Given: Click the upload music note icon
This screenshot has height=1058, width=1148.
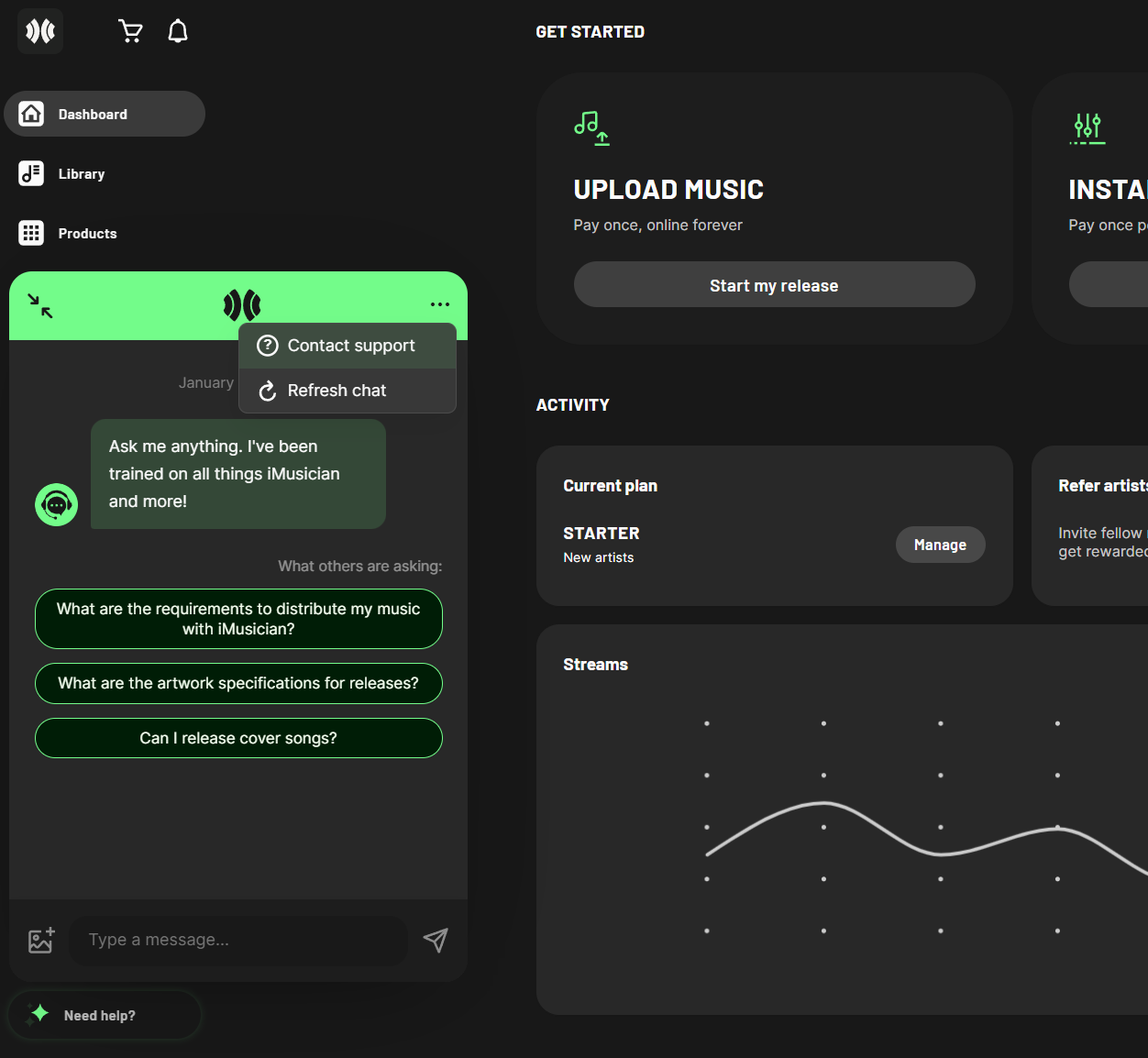Looking at the screenshot, I should point(591,128).
